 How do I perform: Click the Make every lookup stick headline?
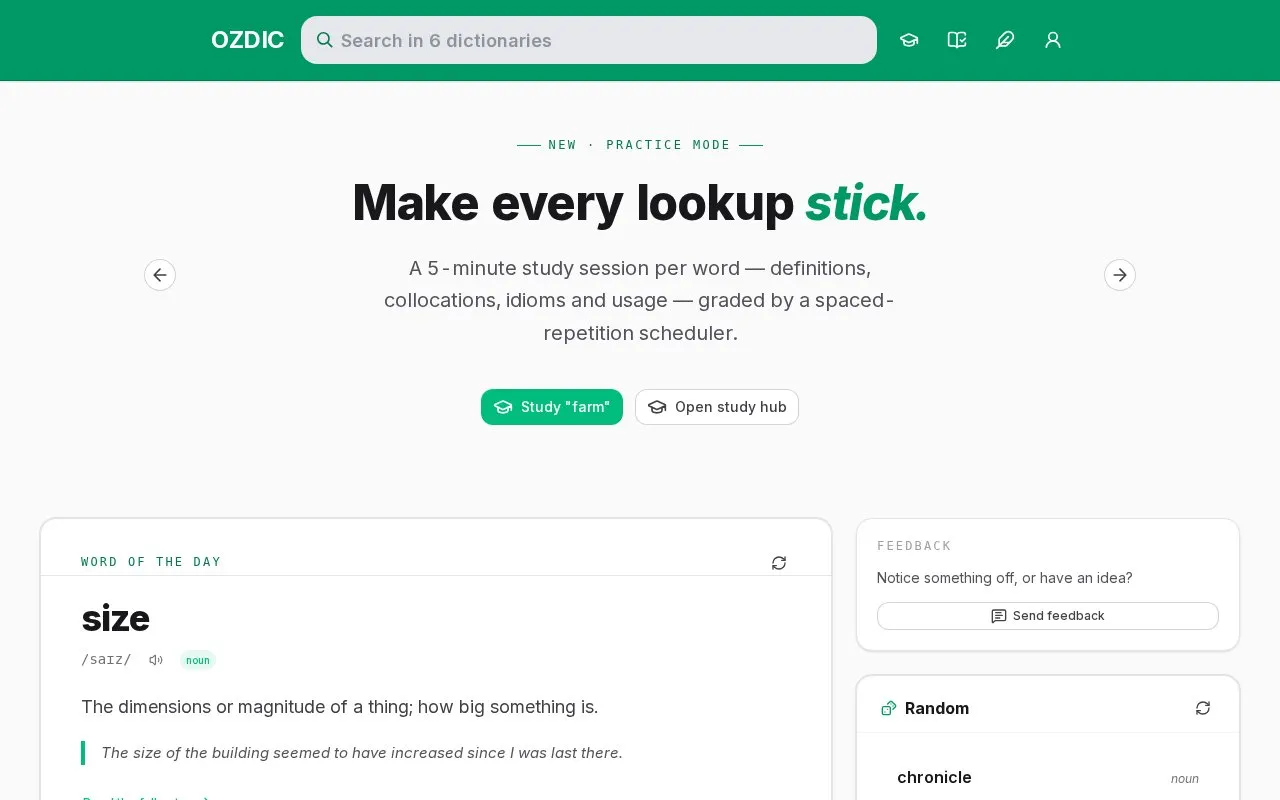[640, 203]
